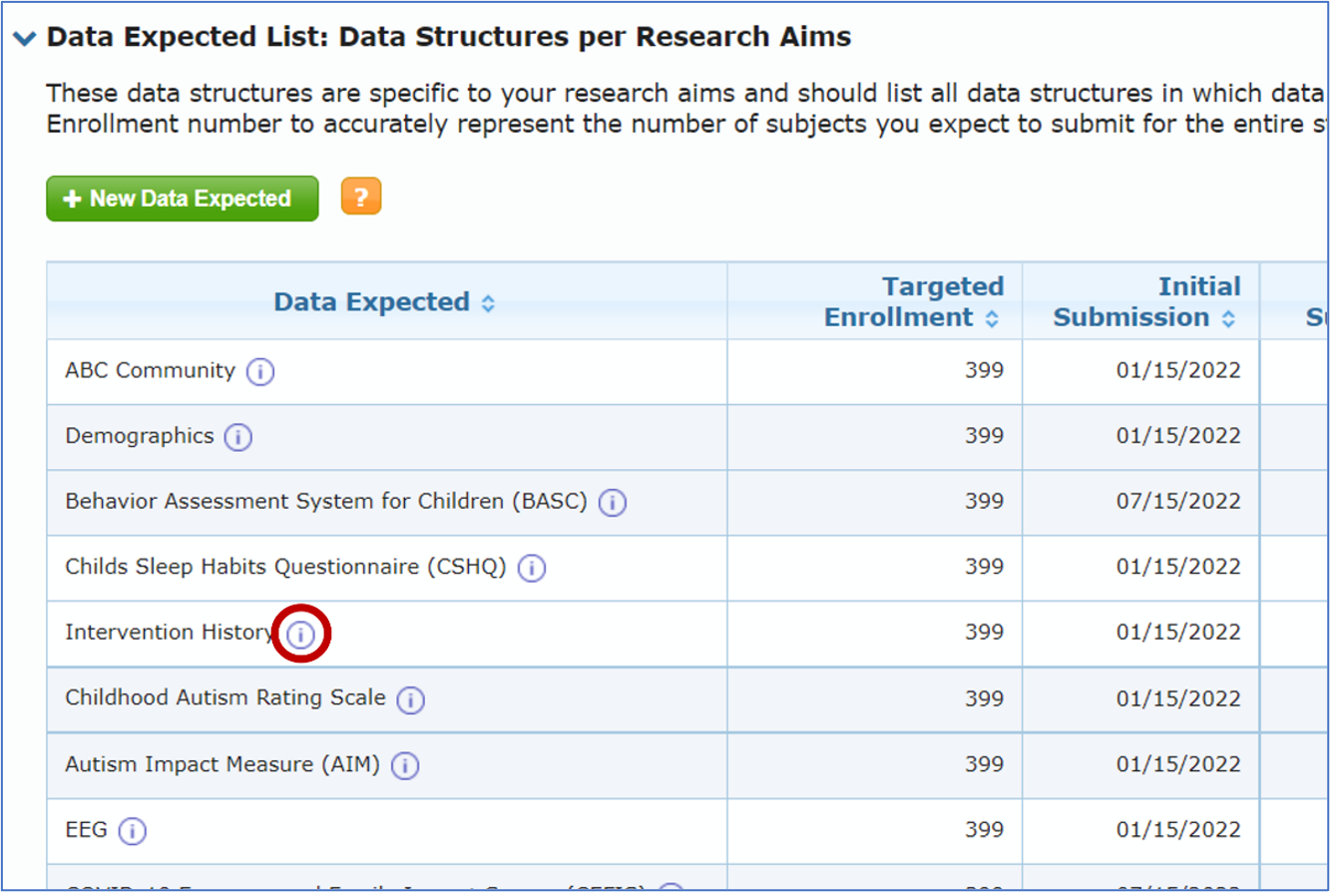Screen dimensions: 1335x896
Task: Select the Demographics row label
Action: point(139,436)
